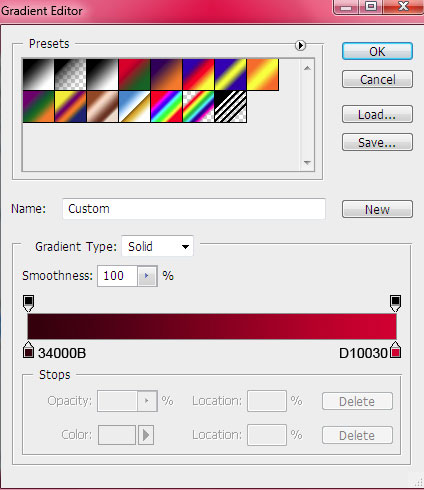Open the Smoothness slider popup arrow
The width and height of the screenshot is (424, 490).
(x=147, y=276)
